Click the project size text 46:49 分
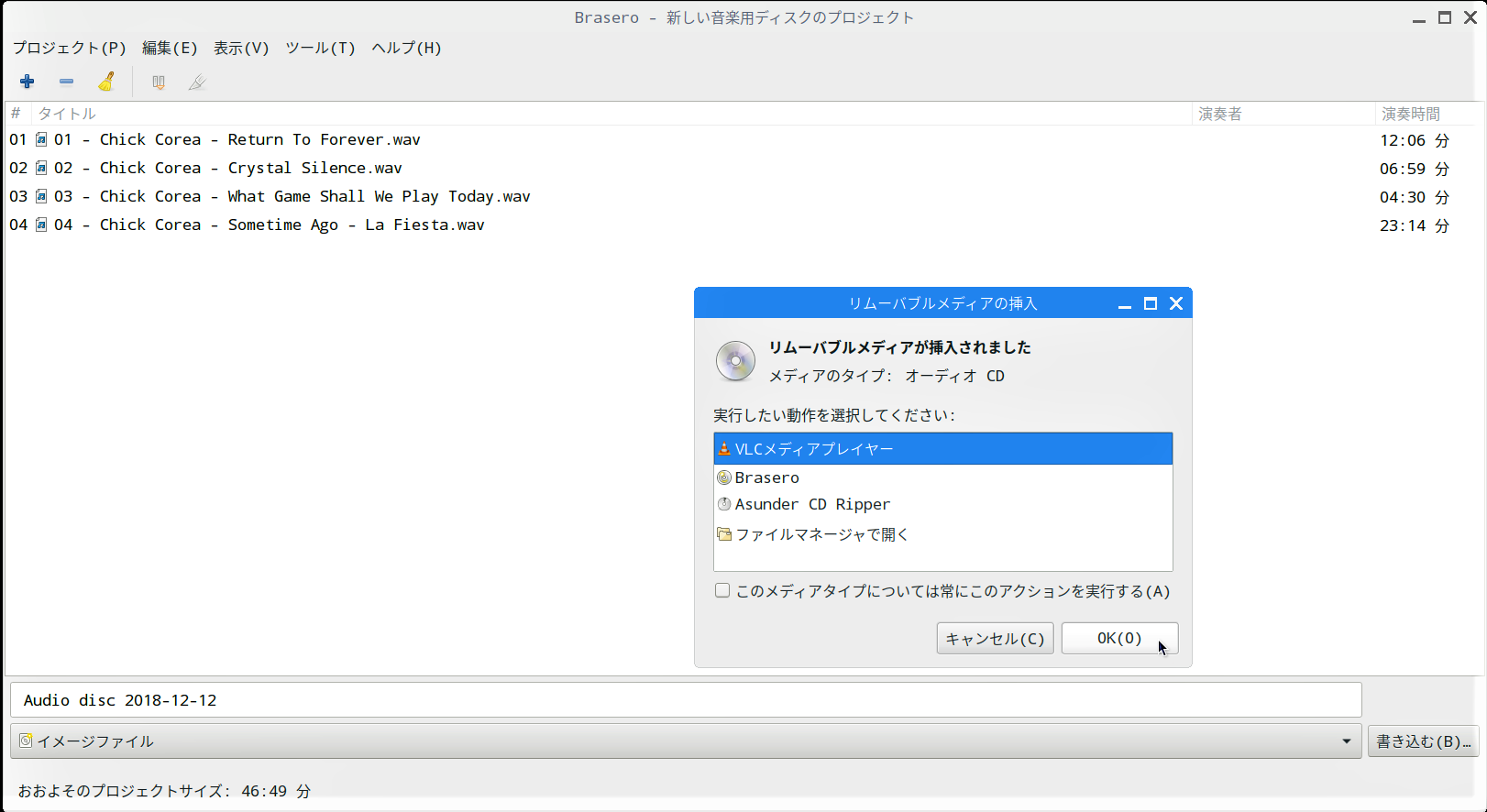The width and height of the screenshot is (1487, 812). click(x=276, y=791)
